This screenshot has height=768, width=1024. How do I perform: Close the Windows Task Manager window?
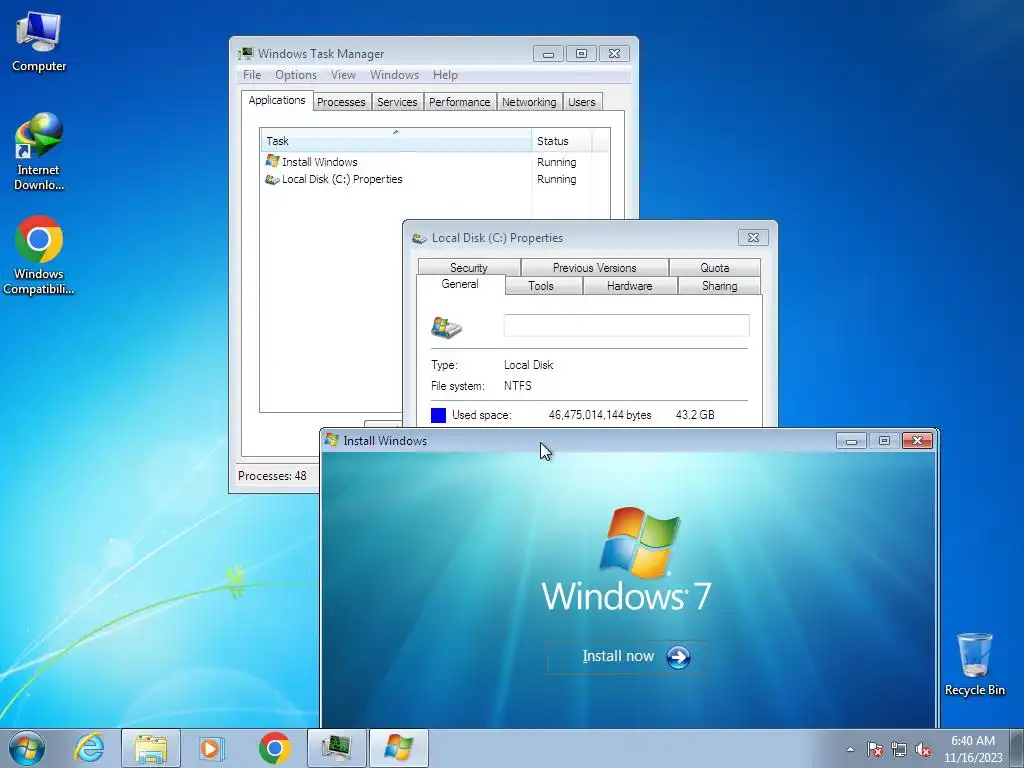(x=615, y=54)
